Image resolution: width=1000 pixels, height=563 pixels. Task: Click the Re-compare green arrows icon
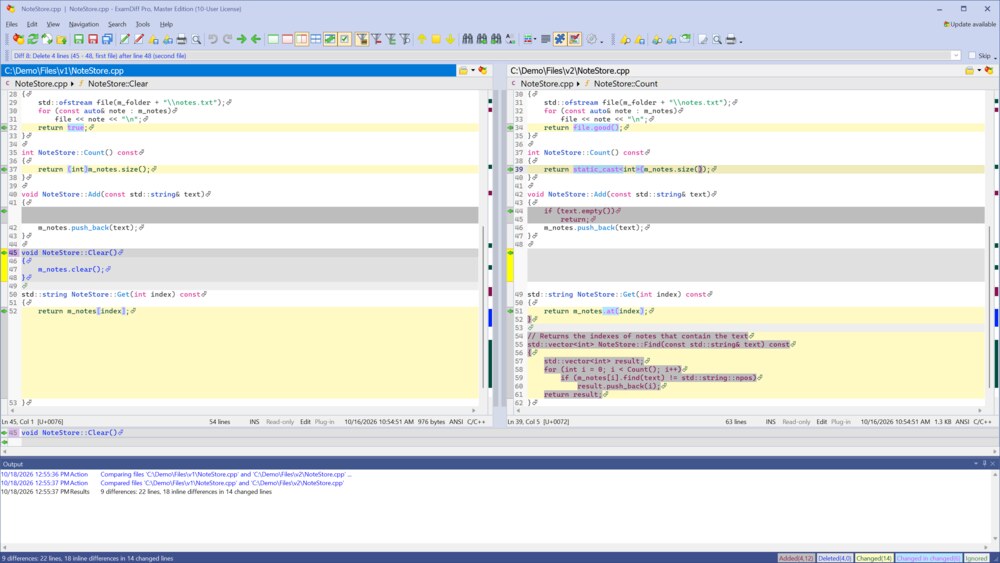pyautogui.click(x=33, y=40)
